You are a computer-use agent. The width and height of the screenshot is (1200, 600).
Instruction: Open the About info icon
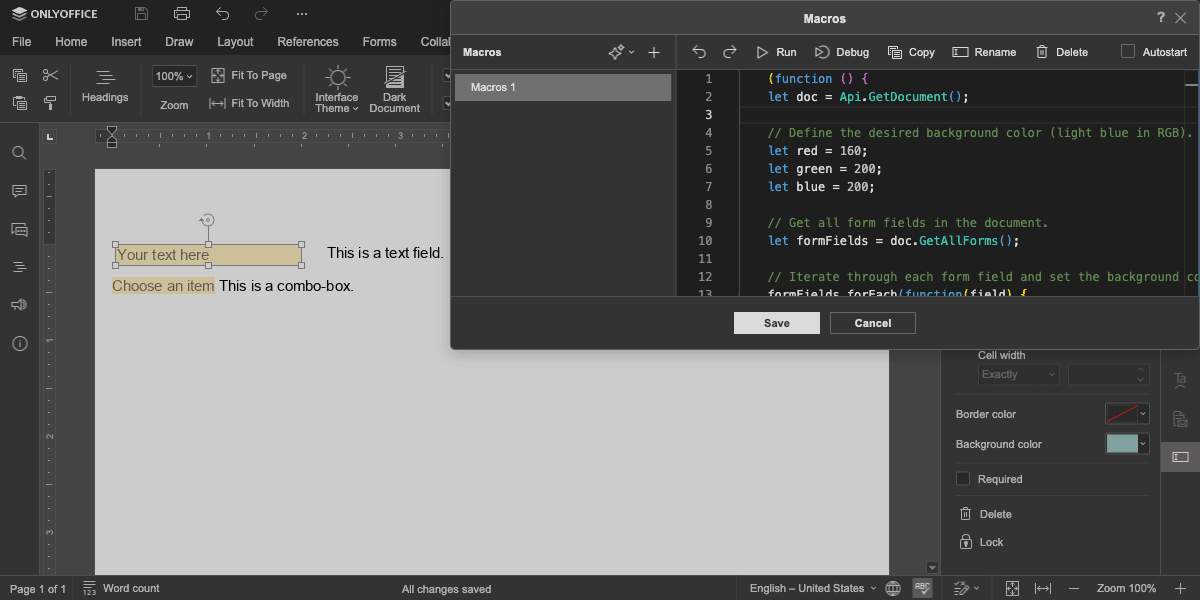[x=19, y=343]
